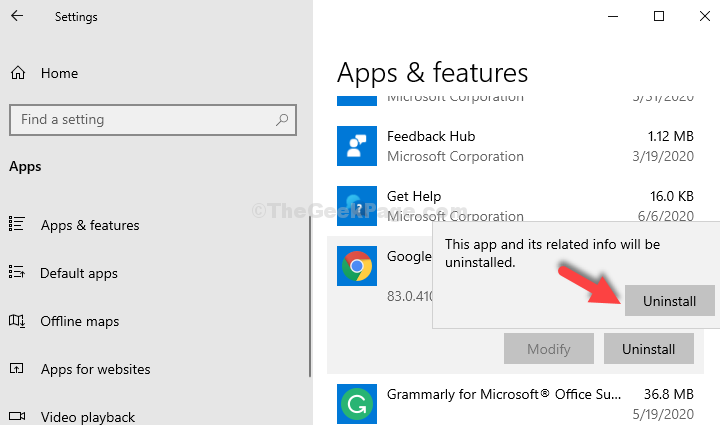The height and width of the screenshot is (425, 720).
Task: Click the sidebar vertical scrollbar
Action: tap(310, 296)
